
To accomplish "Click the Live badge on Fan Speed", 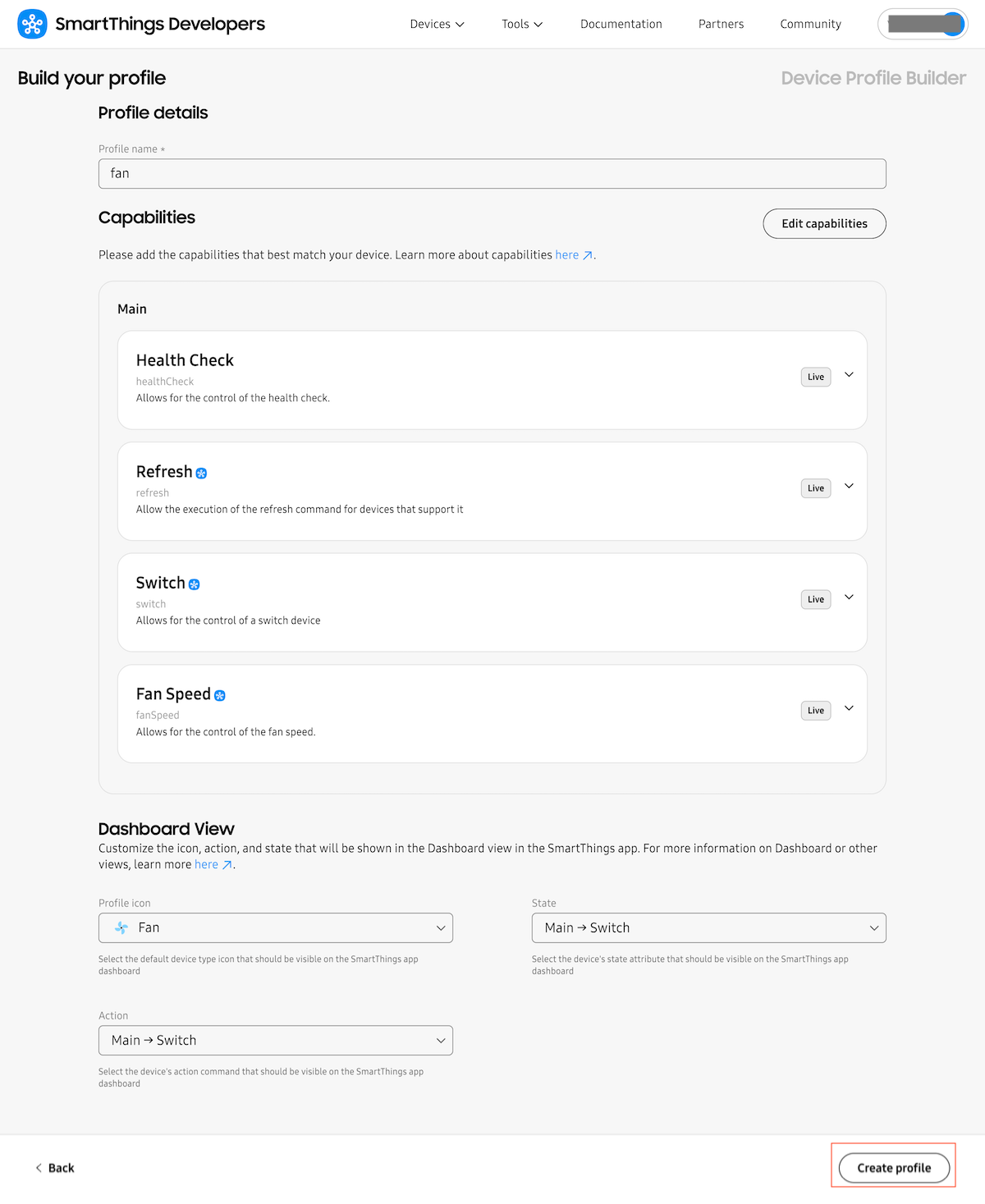I will coord(816,711).
